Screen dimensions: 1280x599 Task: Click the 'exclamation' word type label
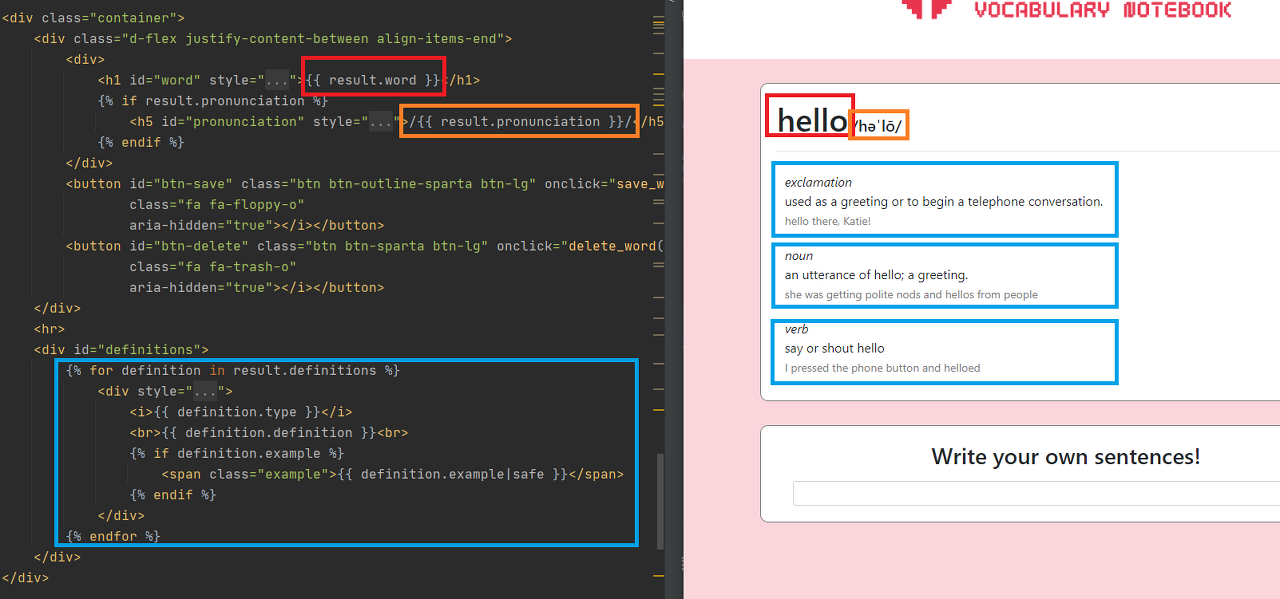point(818,183)
